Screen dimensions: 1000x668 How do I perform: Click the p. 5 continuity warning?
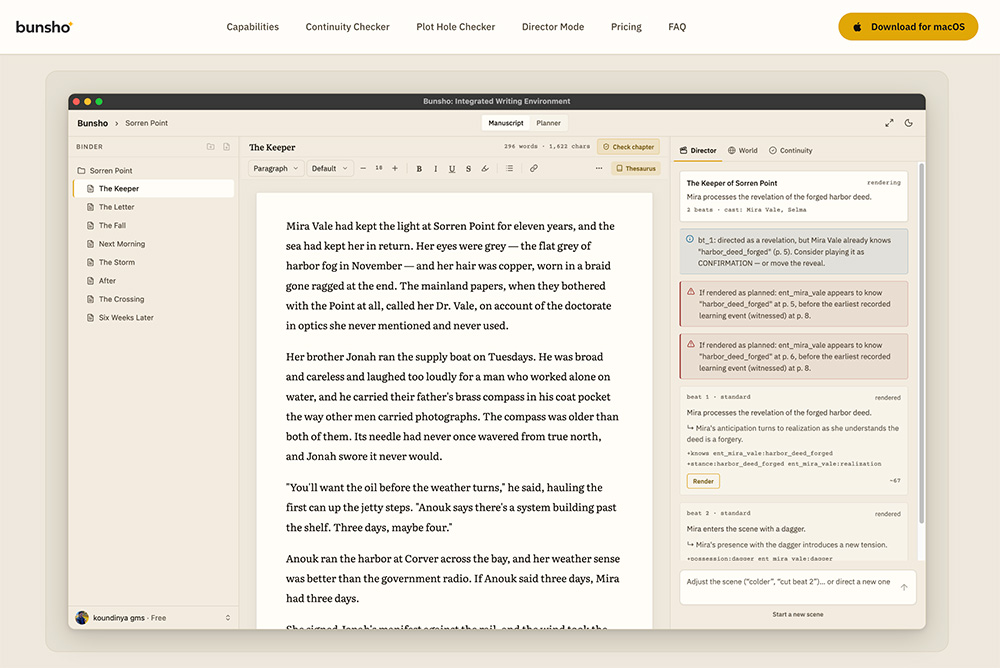[793, 304]
